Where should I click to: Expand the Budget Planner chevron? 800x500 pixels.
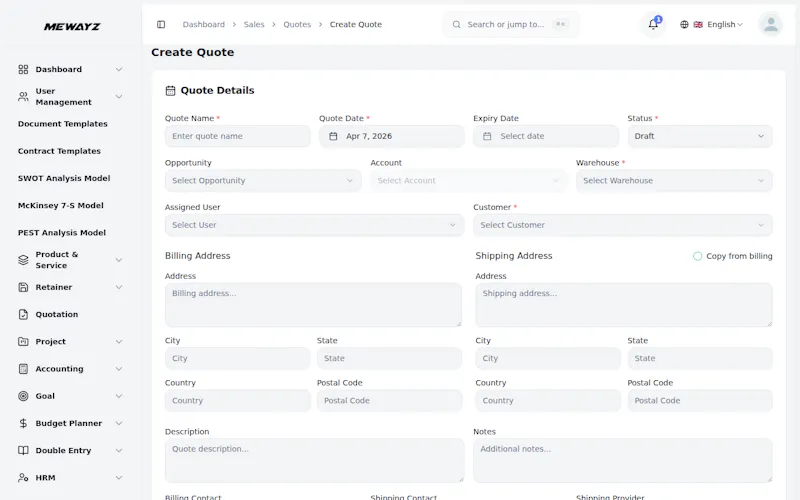pos(119,423)
